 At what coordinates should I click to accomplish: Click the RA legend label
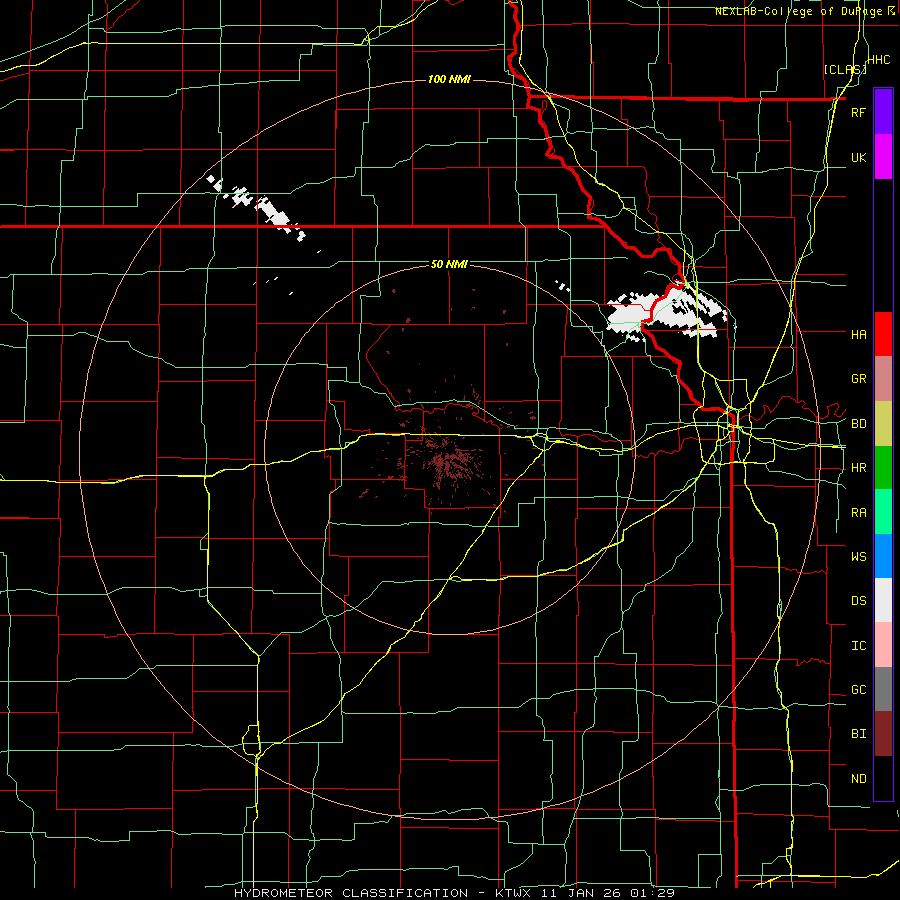tap(858, 513)
